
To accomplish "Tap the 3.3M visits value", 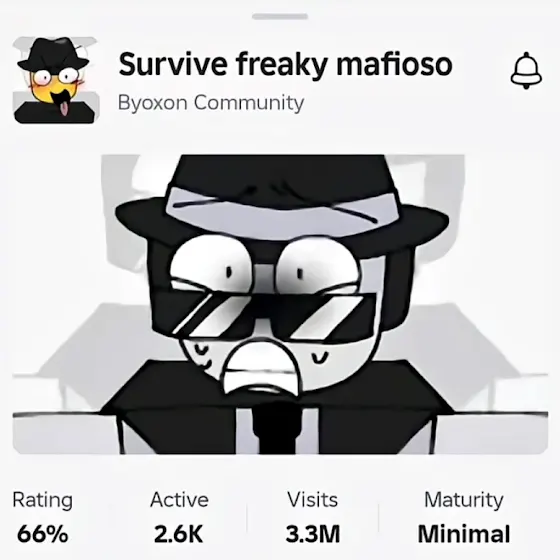I will coord(313,534).
